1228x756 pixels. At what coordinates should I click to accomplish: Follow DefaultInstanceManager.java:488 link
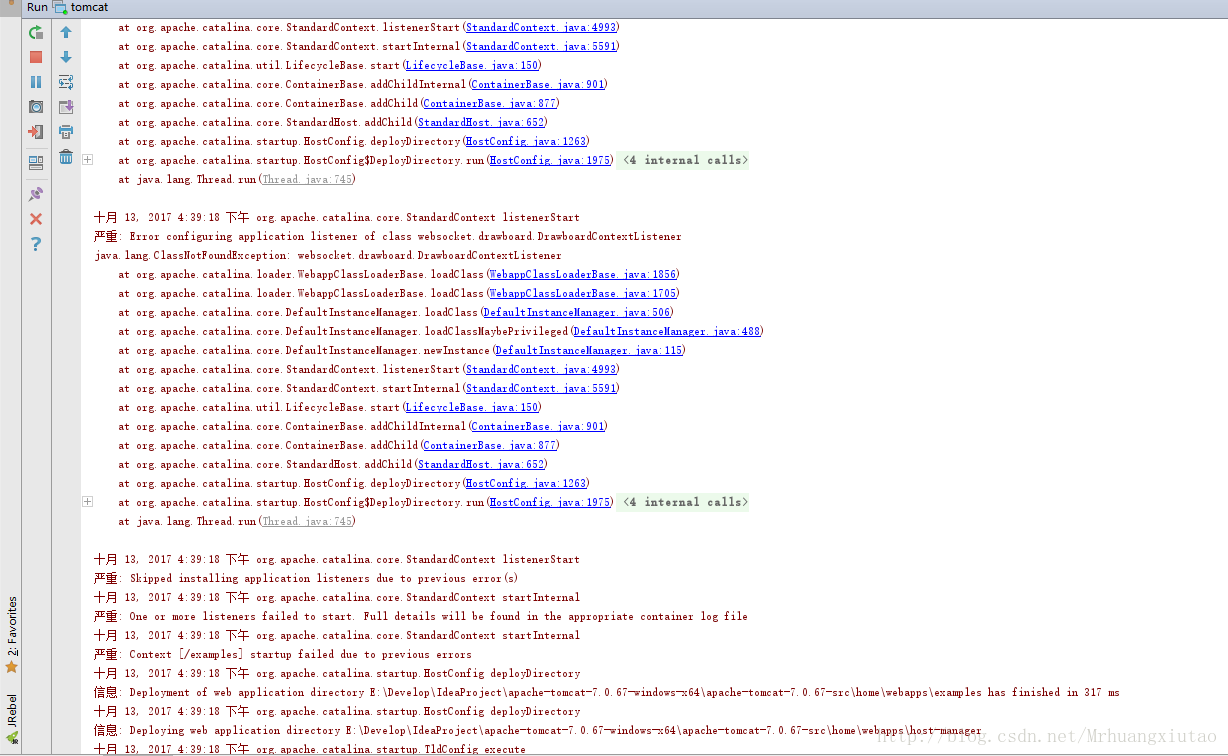(667, 331)
